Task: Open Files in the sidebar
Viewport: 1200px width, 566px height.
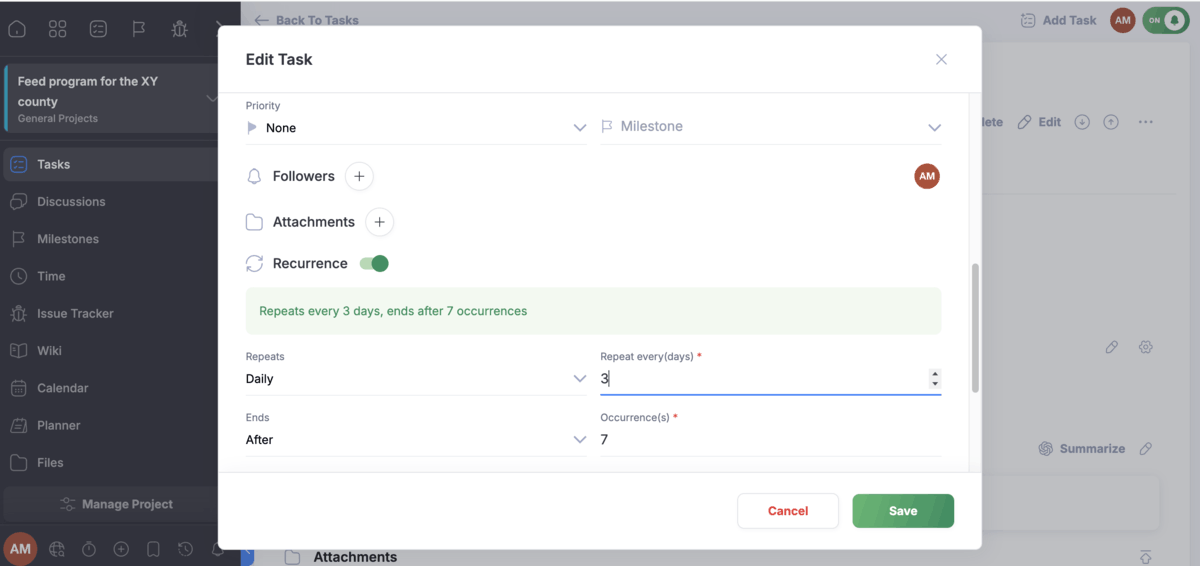Action: coord(110,463)
